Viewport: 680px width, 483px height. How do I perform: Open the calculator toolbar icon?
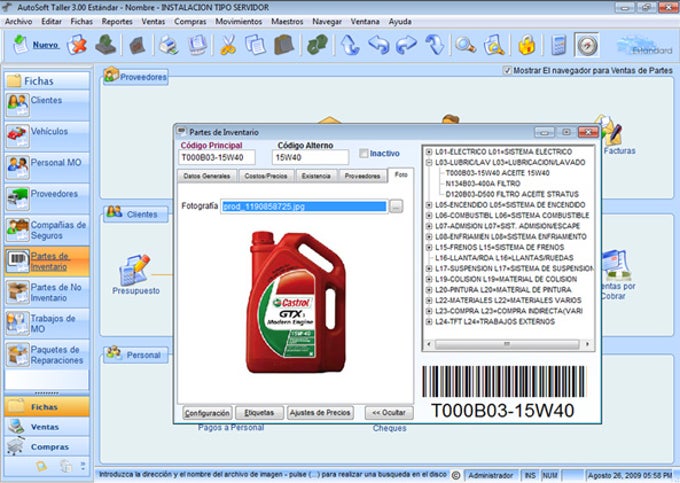point(559,45)
